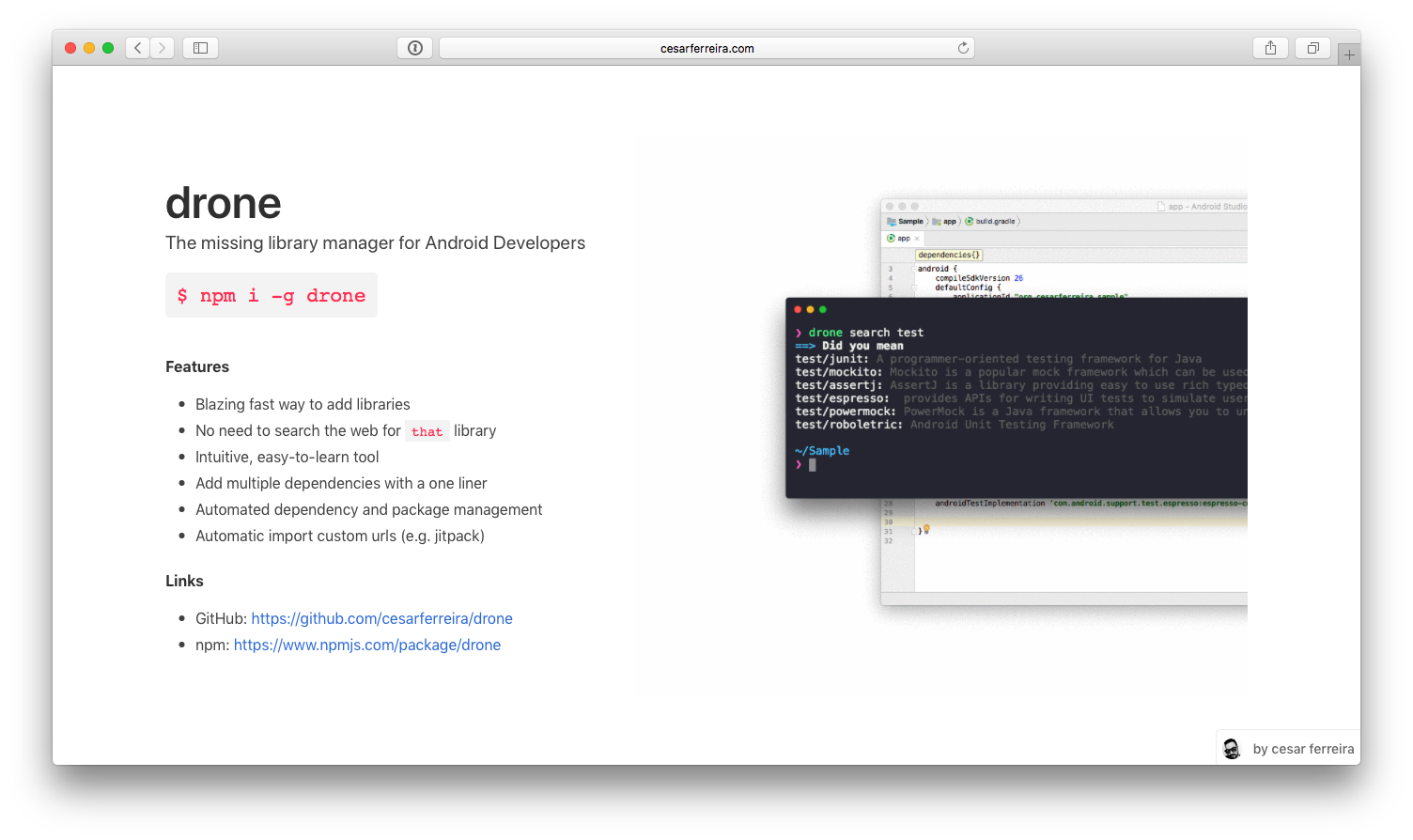1413x840 pixels.
Task: Maximize Safari with the green button
Action: 108,48
